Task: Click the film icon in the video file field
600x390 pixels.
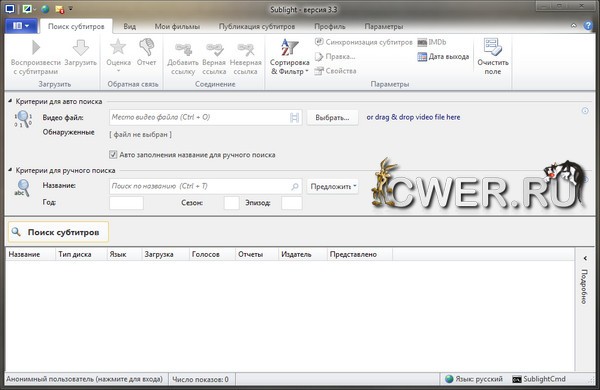Action: (294, 117)
